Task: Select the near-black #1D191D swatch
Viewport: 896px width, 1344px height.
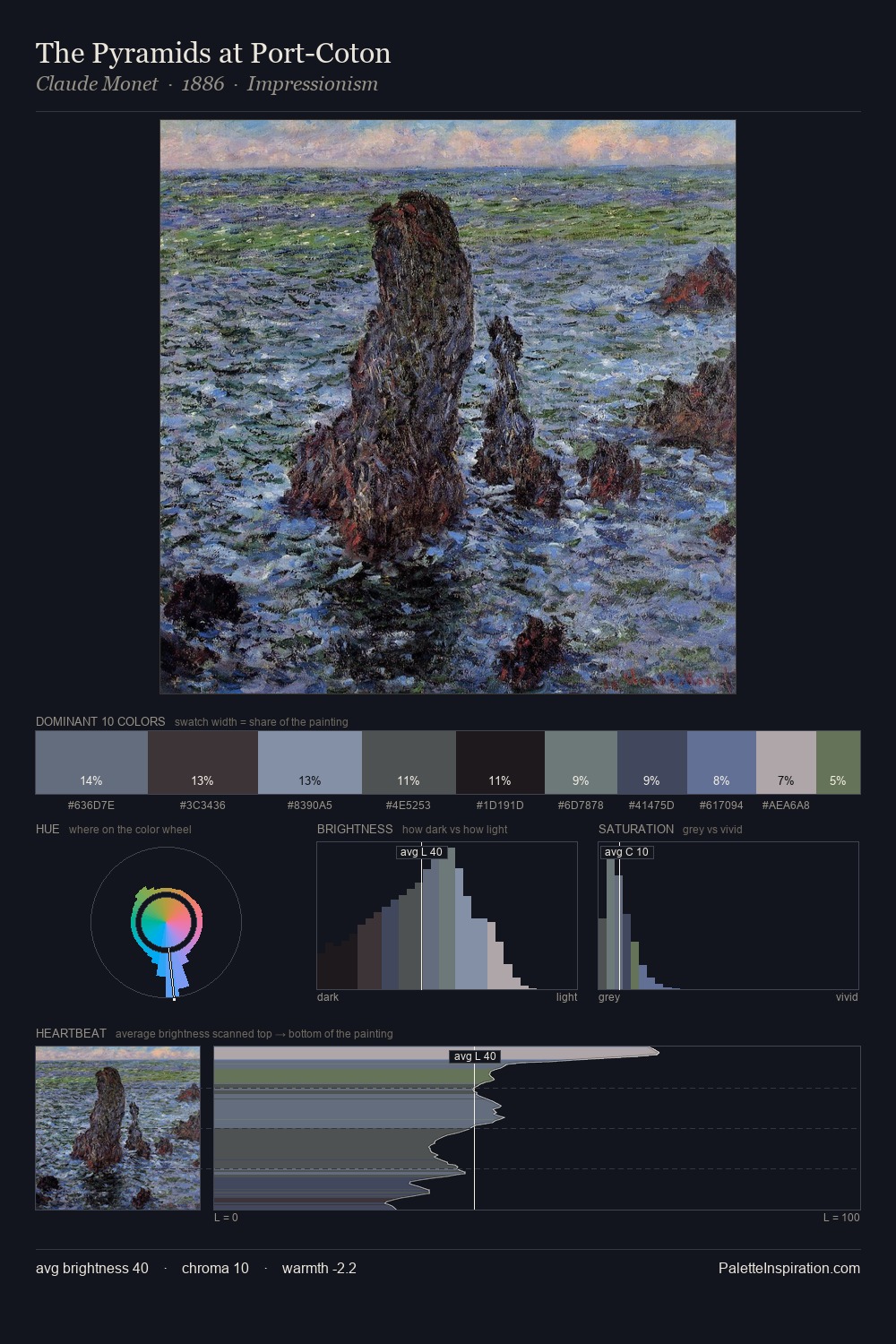Action: 500,762
